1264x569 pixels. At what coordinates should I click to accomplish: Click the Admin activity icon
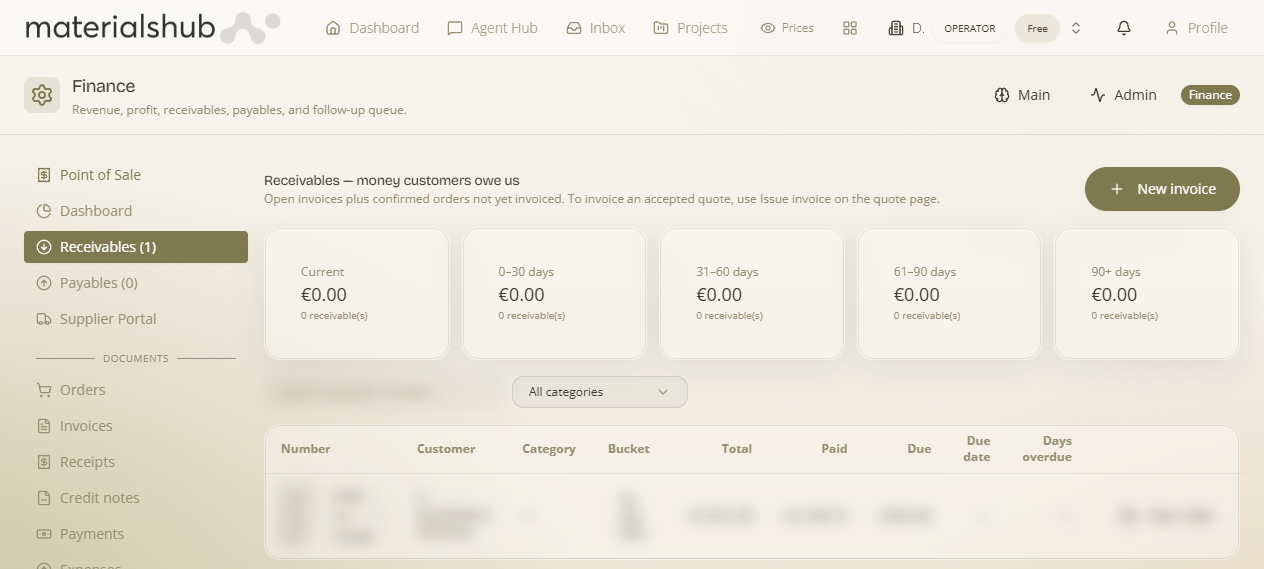coord(1098,95)
